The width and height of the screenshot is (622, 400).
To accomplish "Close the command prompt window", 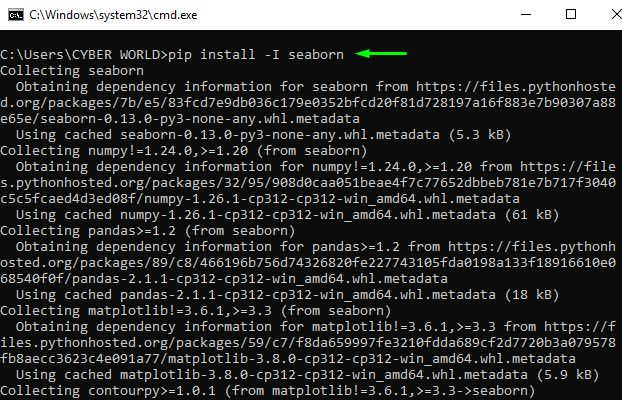I will [x=616, y=14].
